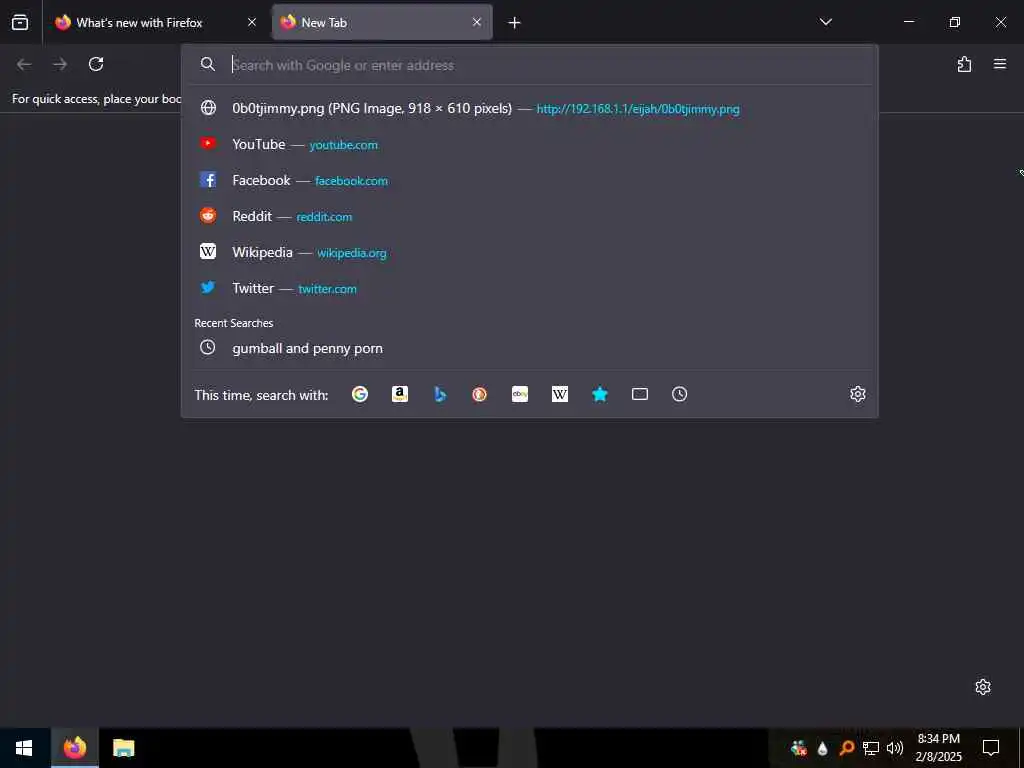
Task: Search this time with Bing
Action: (x=440, y=394)
